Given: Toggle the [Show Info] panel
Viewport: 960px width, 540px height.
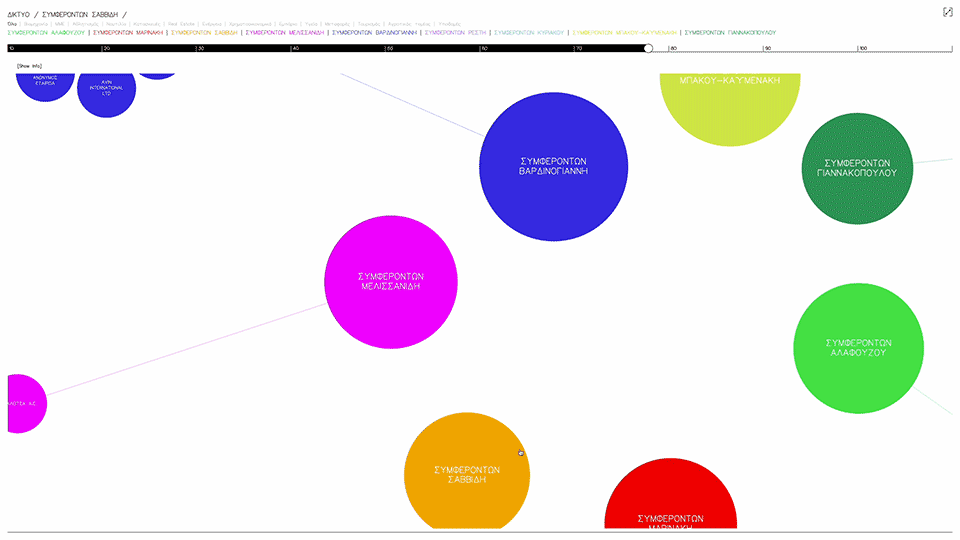Looking at the screenshot, I should [x=29, y=66].
